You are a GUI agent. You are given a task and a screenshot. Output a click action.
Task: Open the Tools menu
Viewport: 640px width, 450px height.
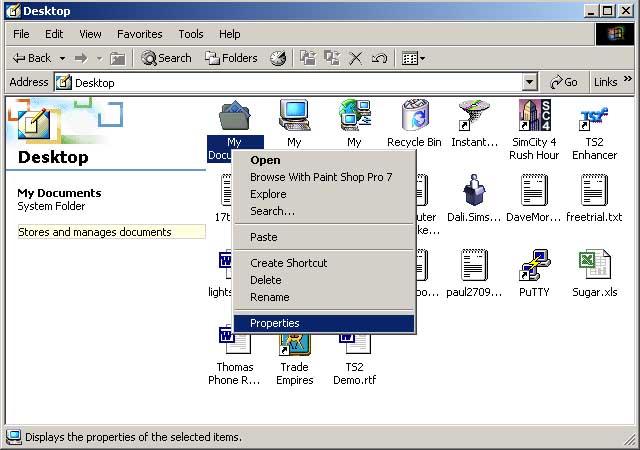click(191, 34)
